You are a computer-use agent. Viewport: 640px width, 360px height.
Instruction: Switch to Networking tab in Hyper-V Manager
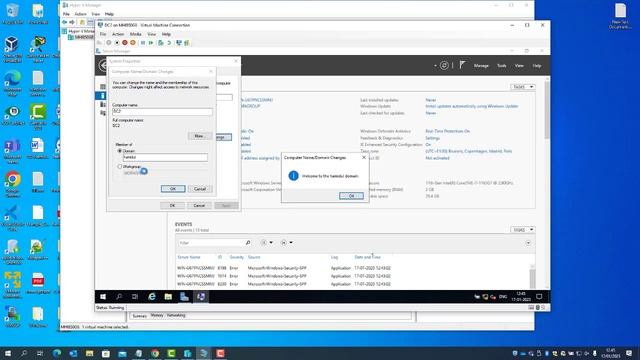tap(176, 316)
